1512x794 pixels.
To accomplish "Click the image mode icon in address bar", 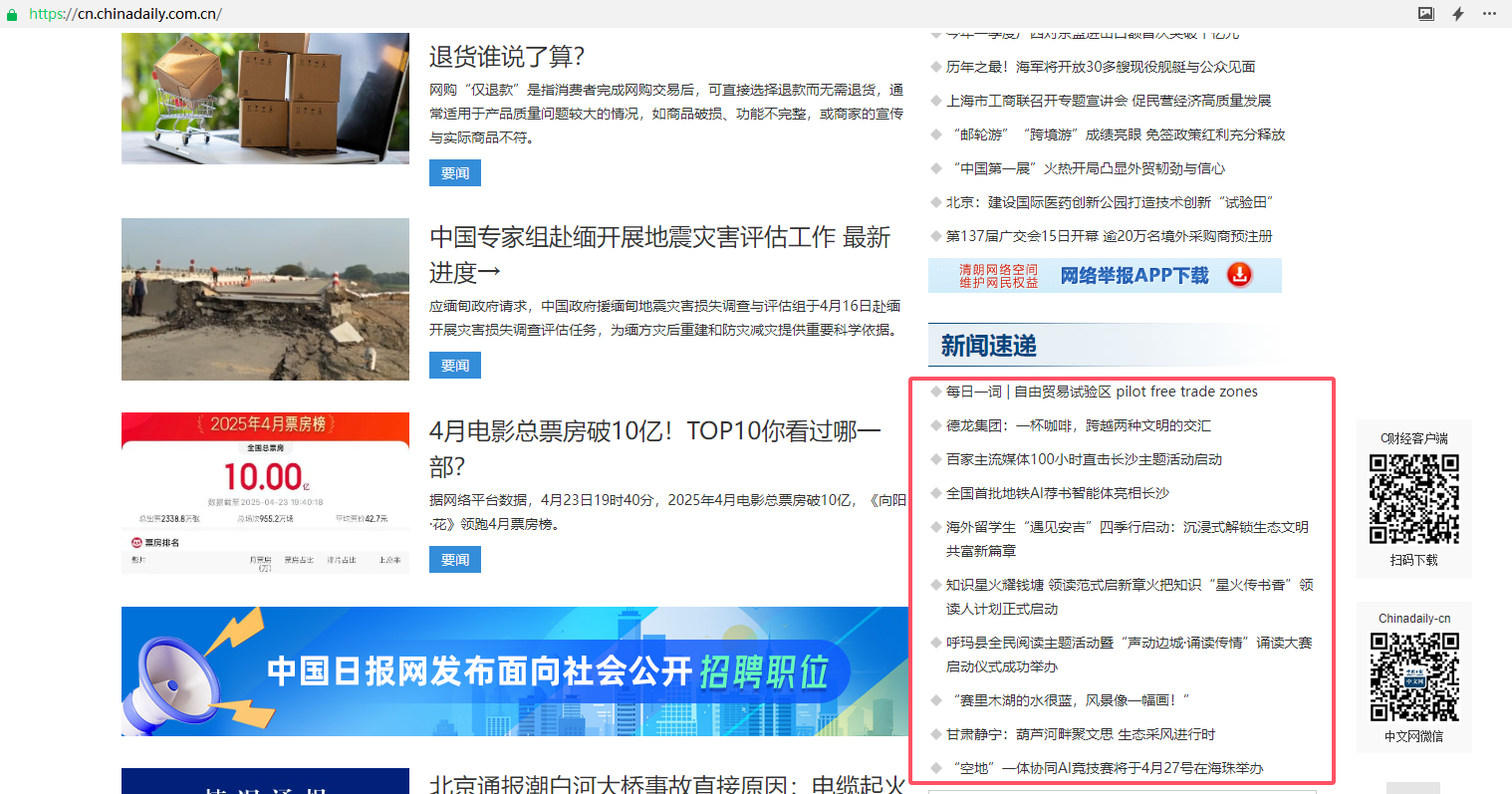I will [1426, 14].
